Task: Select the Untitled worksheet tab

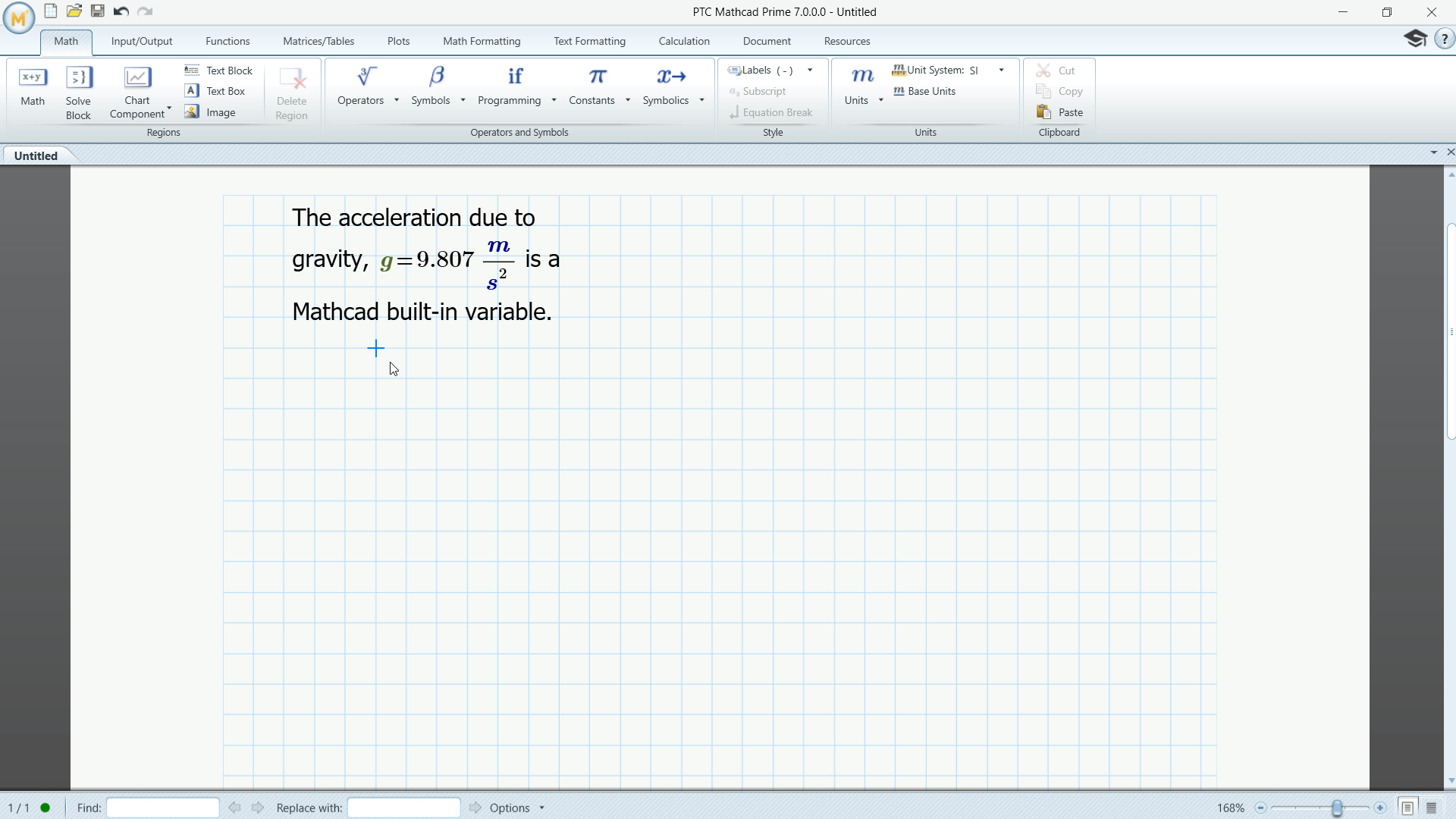Action: point(36,155)
